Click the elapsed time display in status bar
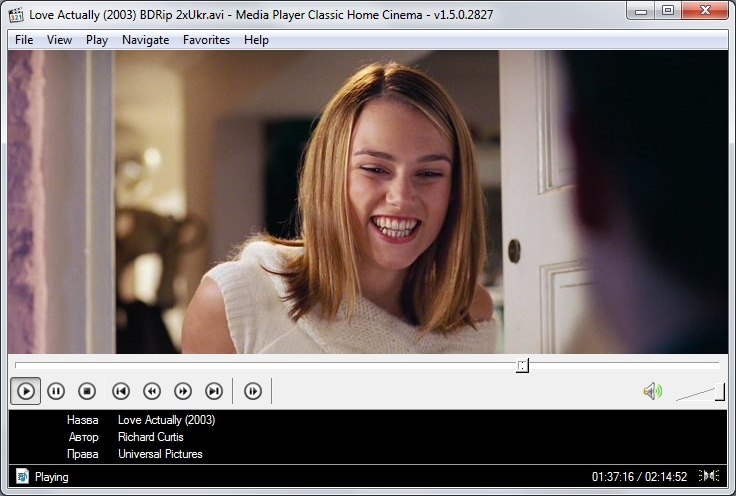 coord(611,477)
